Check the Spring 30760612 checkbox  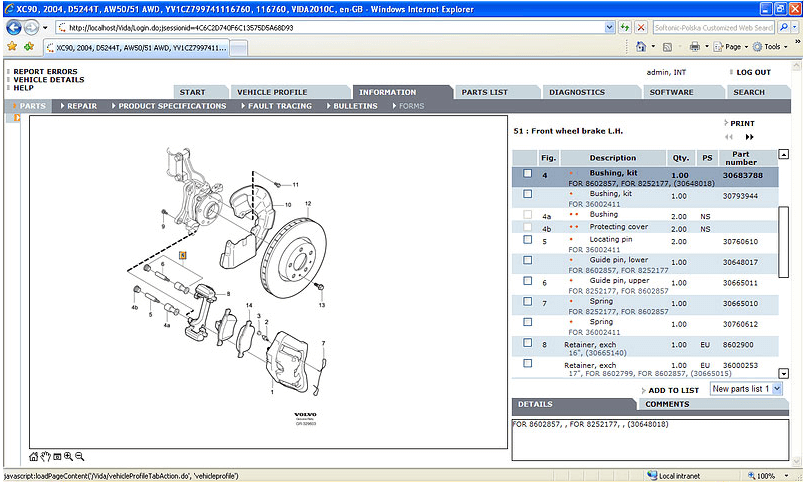click(x=527, y=322)
